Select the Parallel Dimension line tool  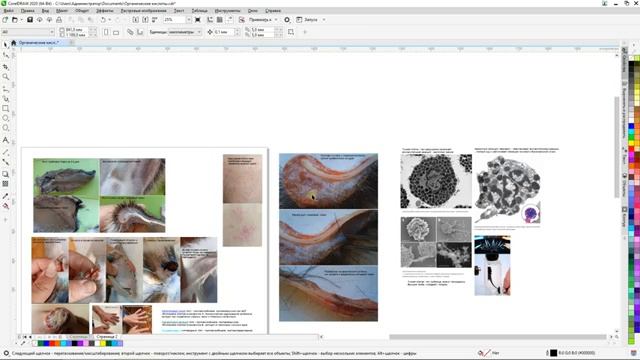[x=5, y=152]
